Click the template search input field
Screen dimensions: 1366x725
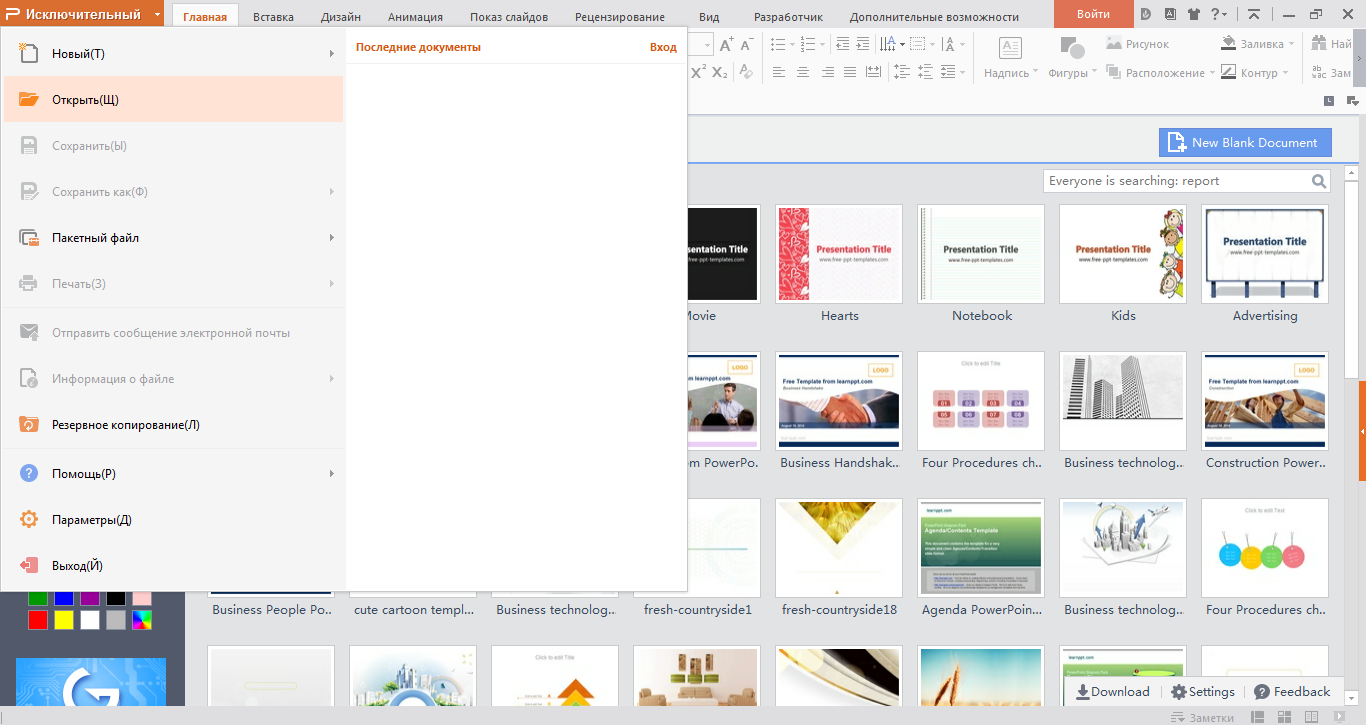tap(1175, 181)
